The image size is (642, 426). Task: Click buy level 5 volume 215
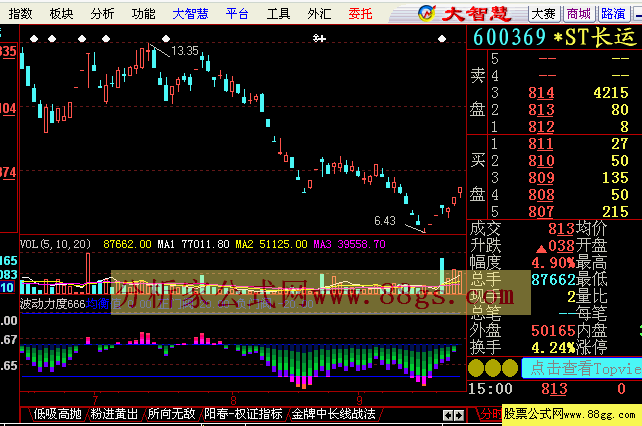(x=615, y=212)
